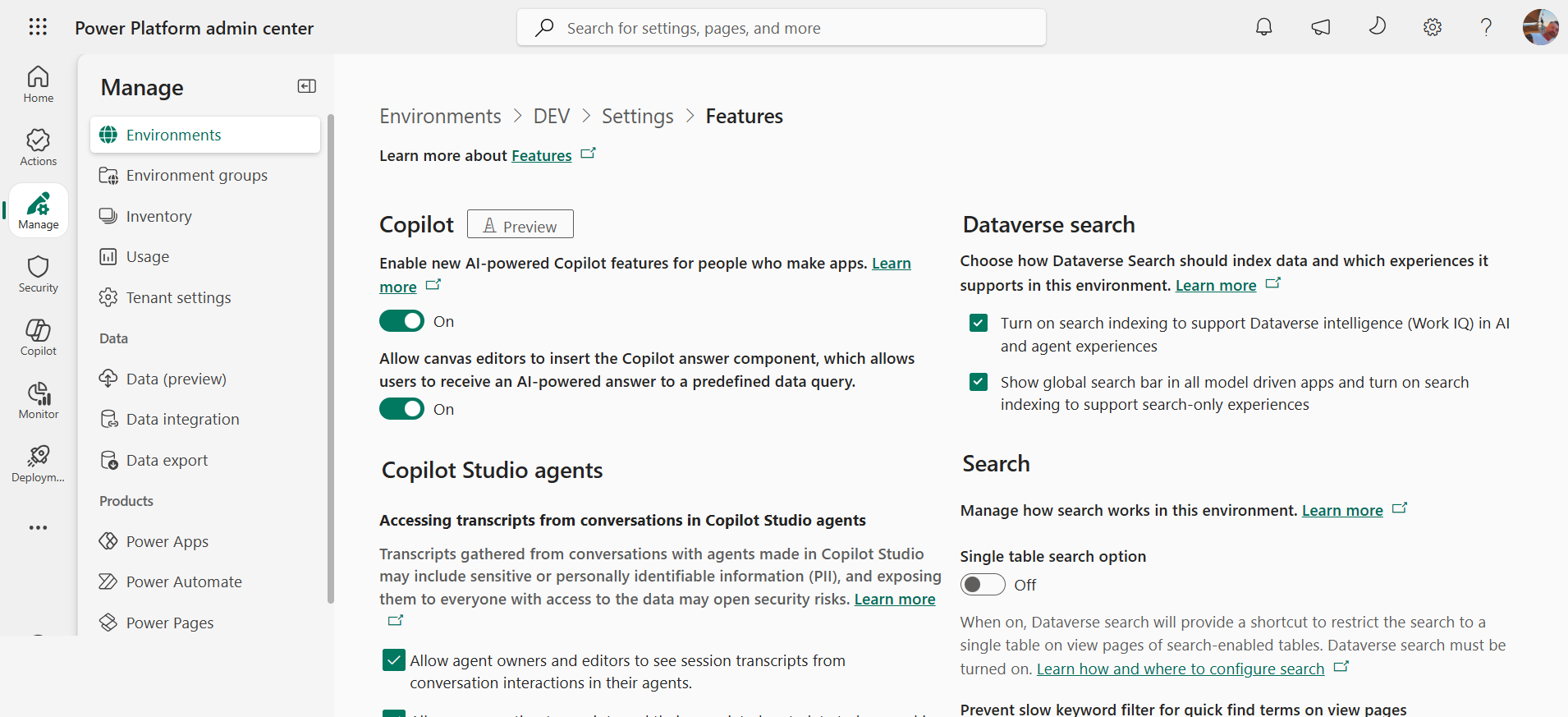The width and height of the screenshot is (1568, 717).
Task: Toggle dark mode moon icon
Action: tap(1377, 27)
